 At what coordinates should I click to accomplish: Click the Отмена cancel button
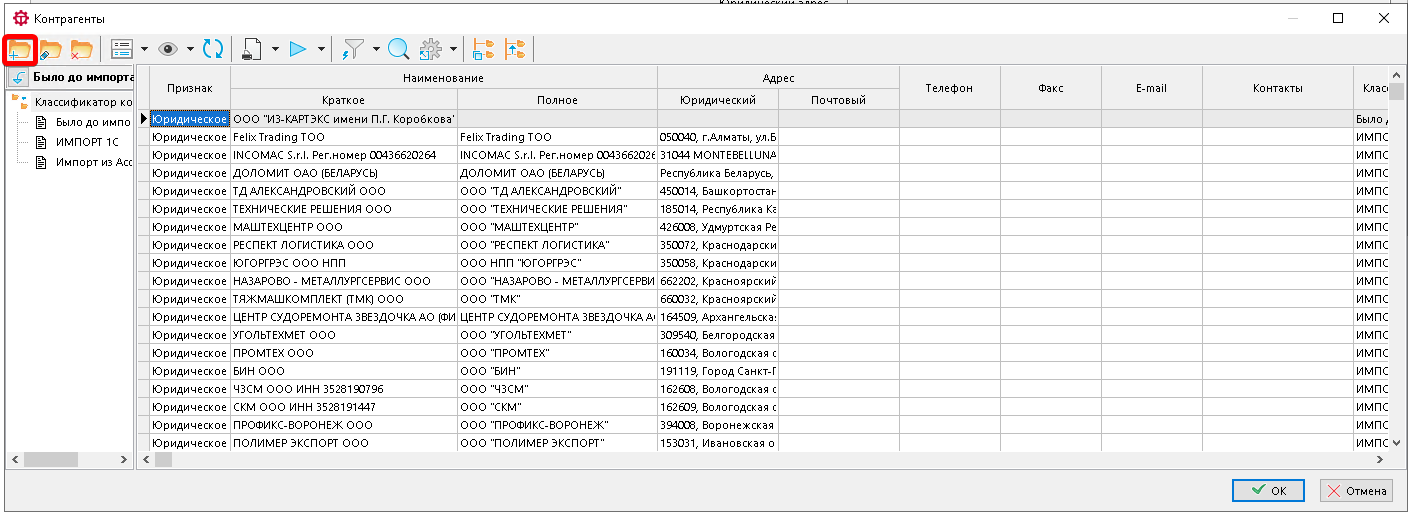pos(1357,490)
